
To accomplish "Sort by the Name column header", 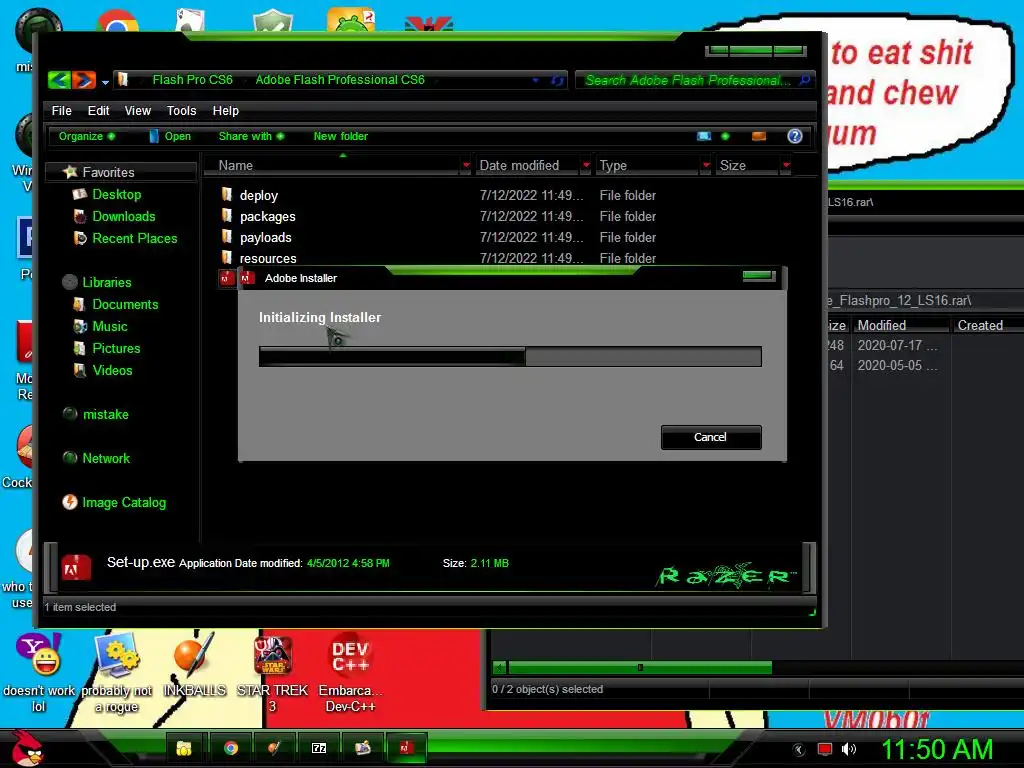I will 332,165.
